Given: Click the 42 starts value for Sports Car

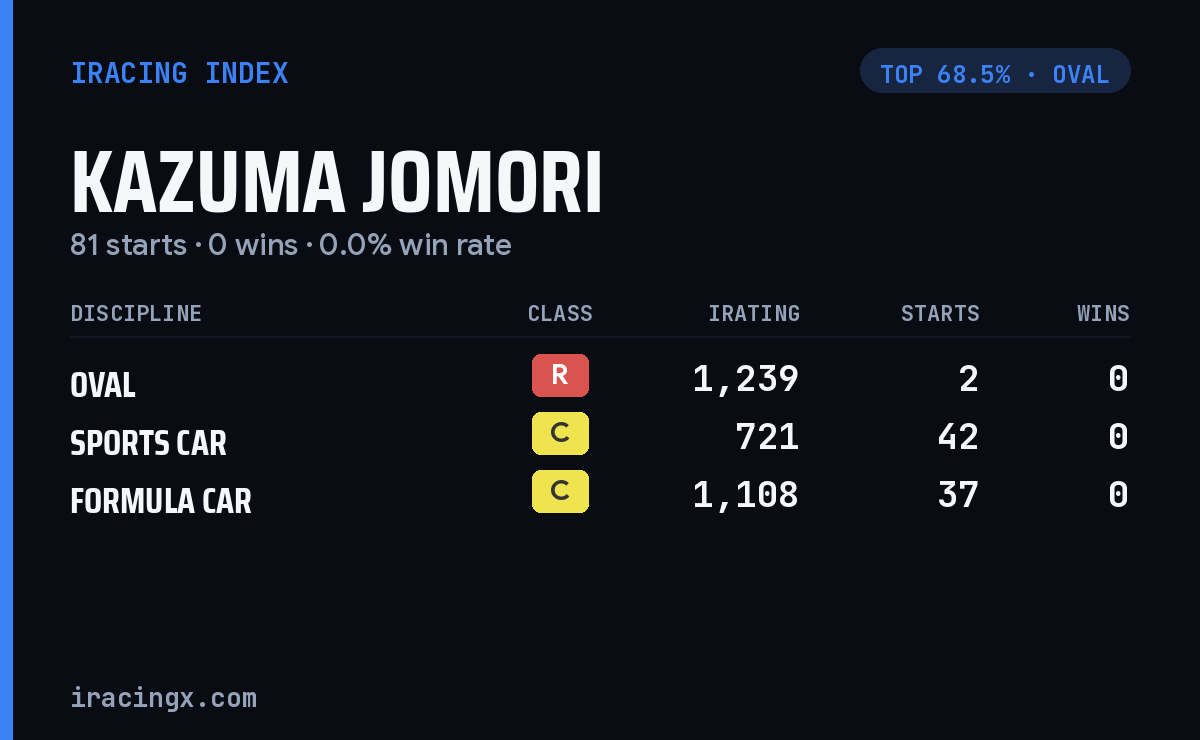Looking at the screenshot, I should click(x=958, y=438).
